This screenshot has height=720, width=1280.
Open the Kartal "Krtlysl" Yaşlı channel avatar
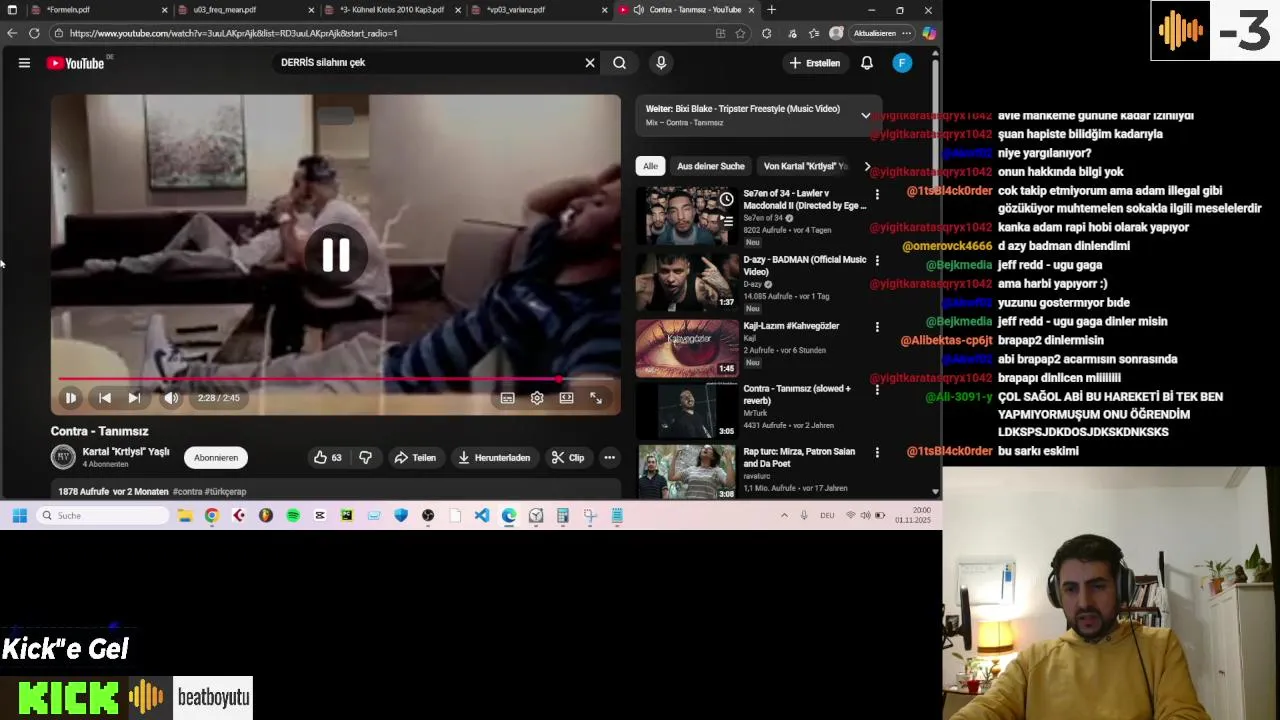[63, 457]
